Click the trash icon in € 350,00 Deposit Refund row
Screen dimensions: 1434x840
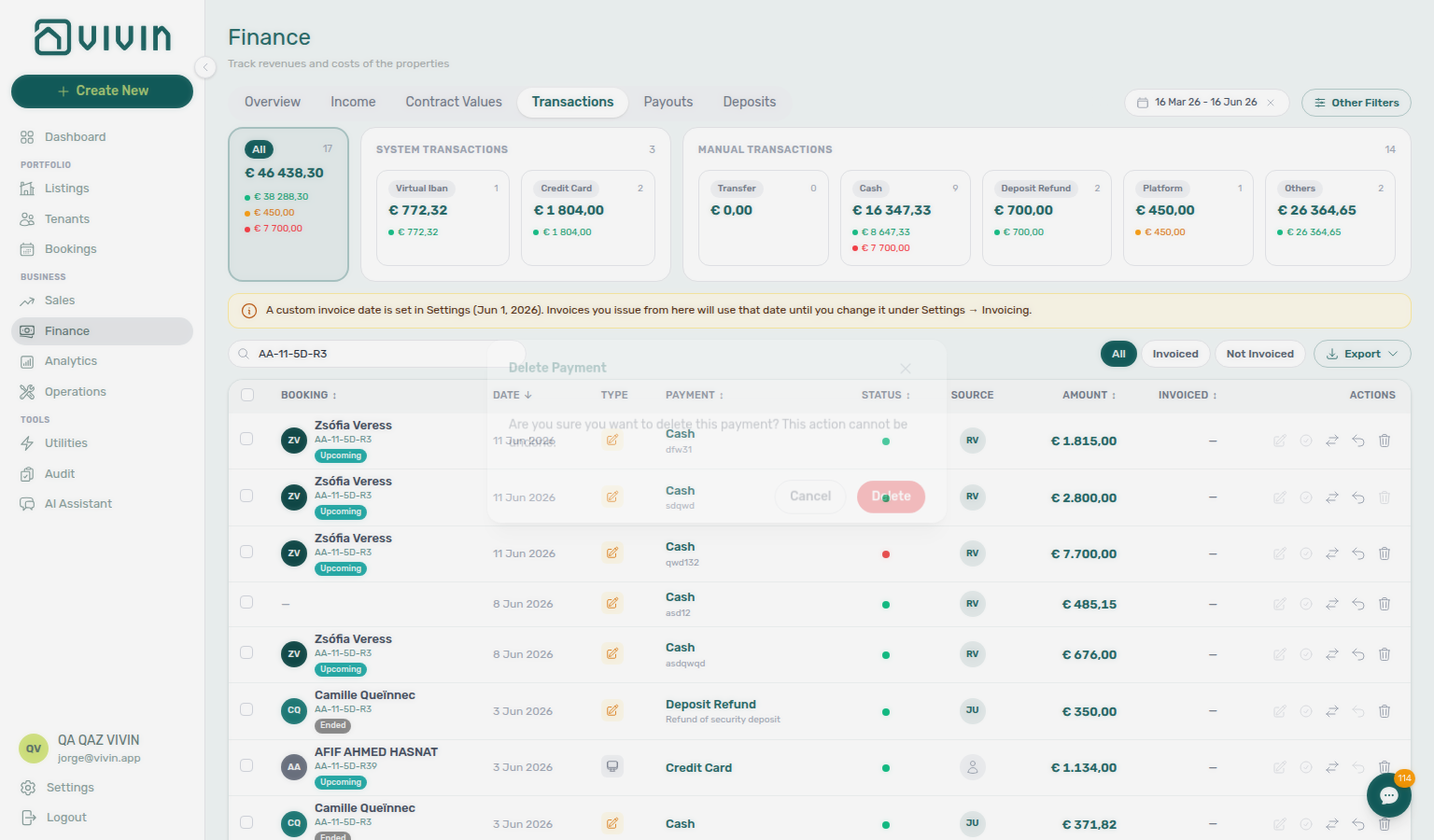click(x=1385, y=711)
